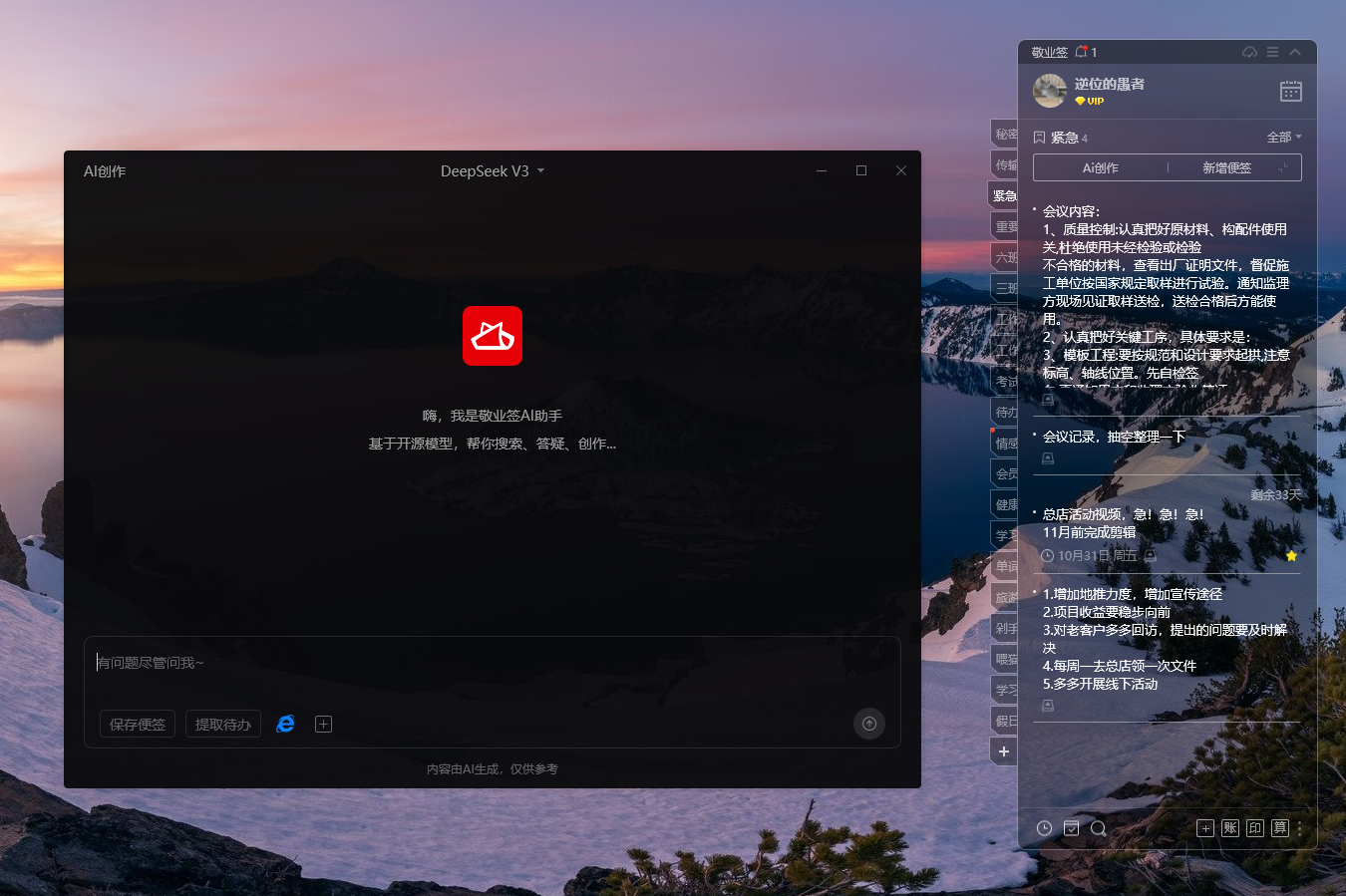Open the 健康 category tab
Screen dimensions: 1346x896
[1005, 505]
